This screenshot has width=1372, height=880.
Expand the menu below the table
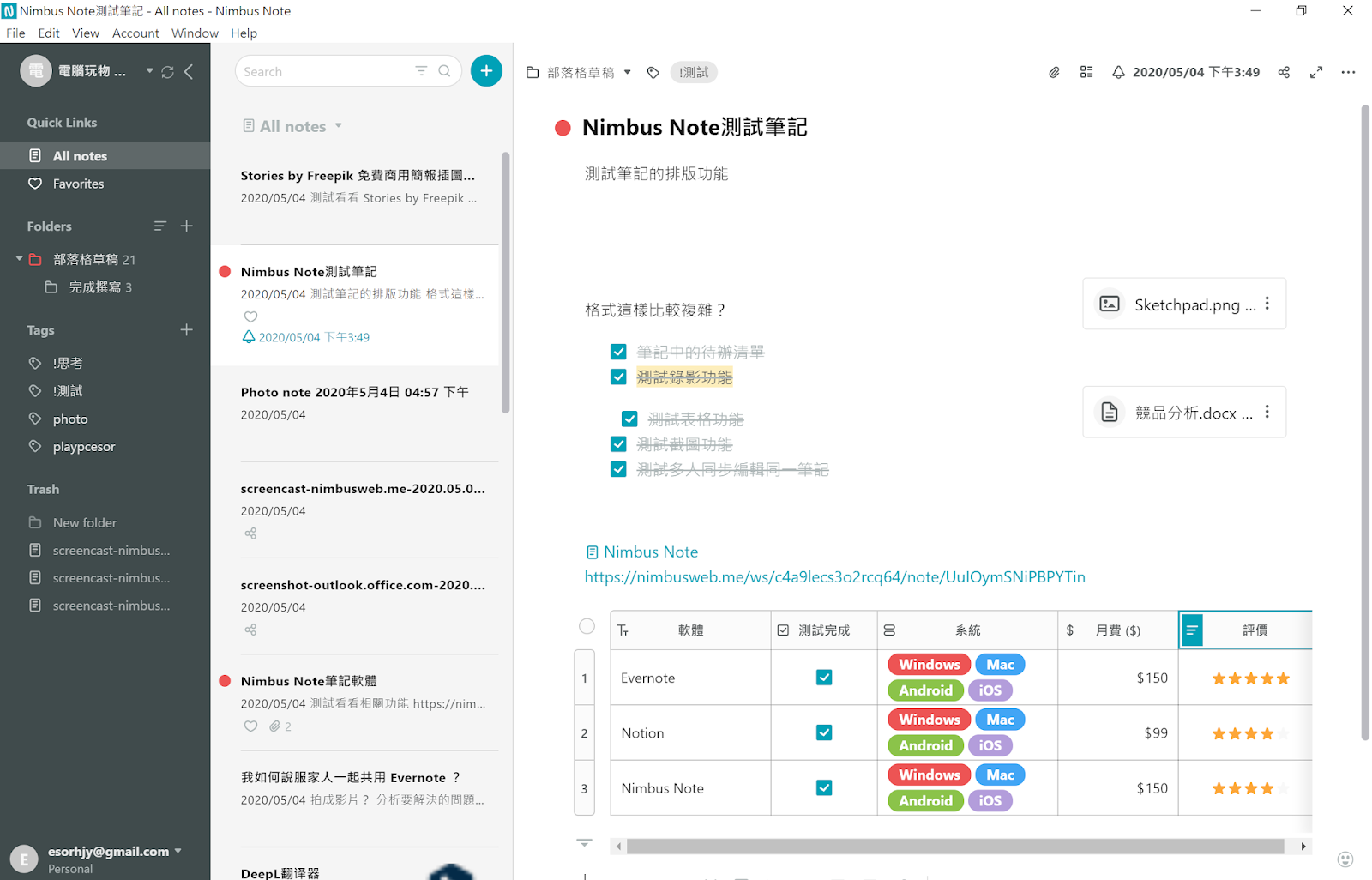point(584,843)
